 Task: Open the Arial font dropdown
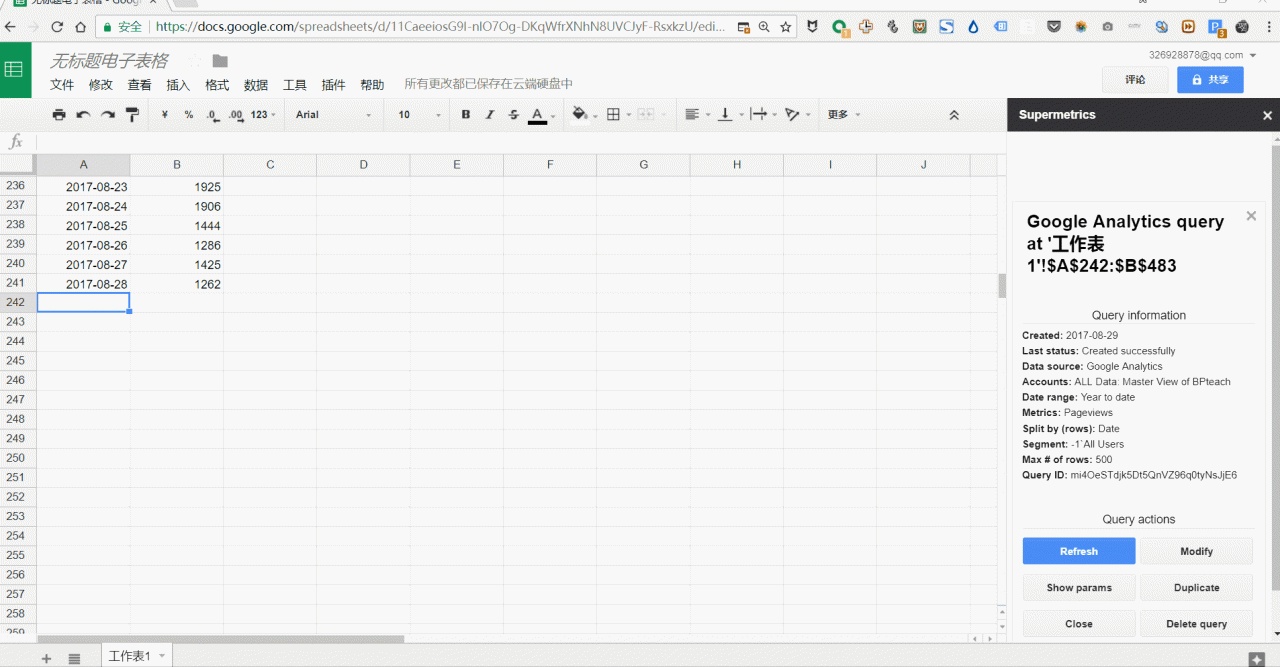pyautogui.click(x=333, y=115)
